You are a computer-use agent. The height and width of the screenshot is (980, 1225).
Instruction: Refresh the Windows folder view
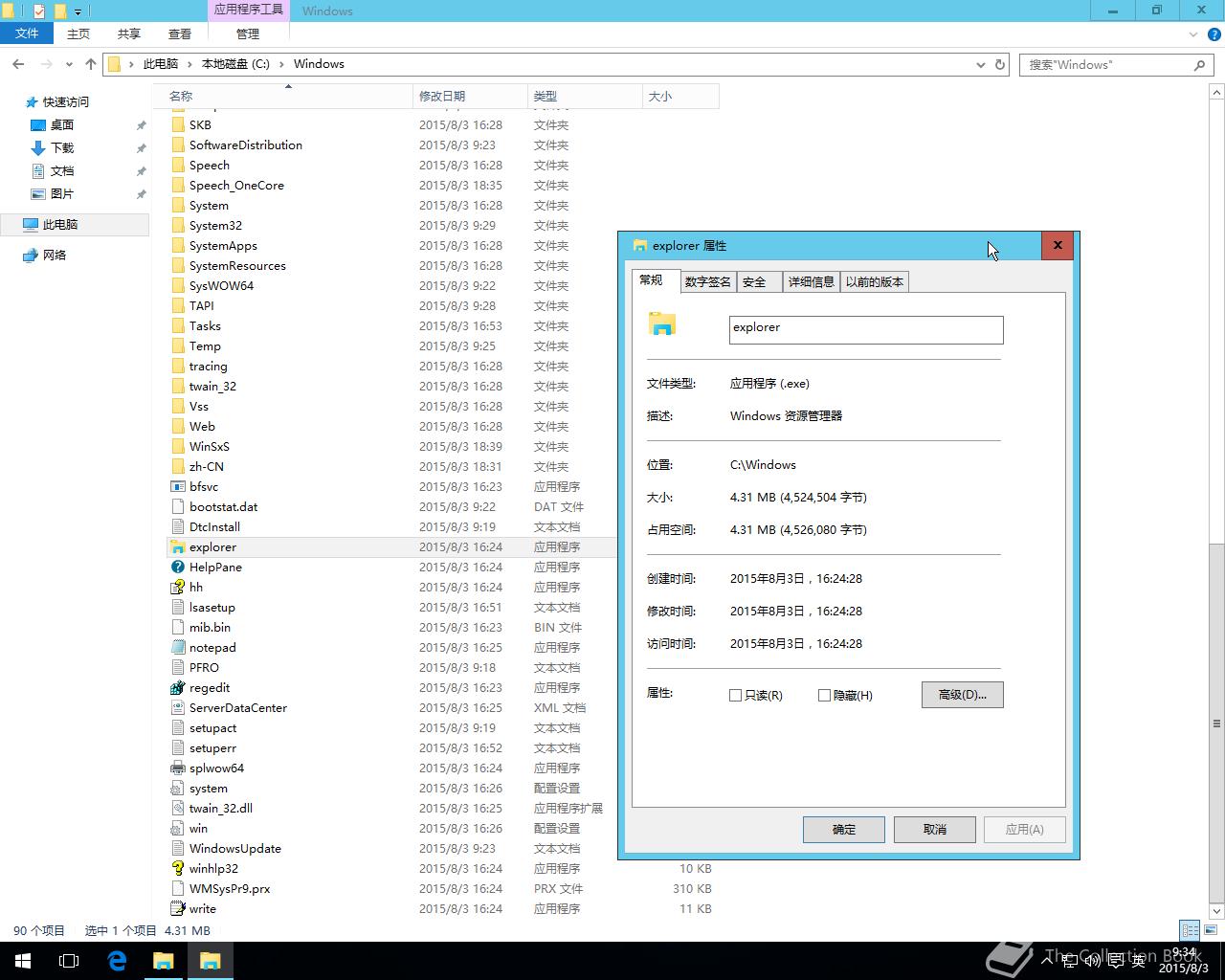[1000, 64]
